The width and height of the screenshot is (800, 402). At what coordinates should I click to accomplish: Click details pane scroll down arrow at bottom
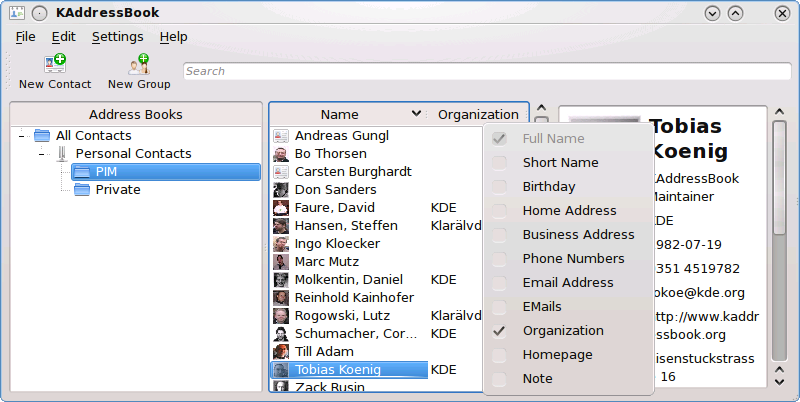coord(779,382)
